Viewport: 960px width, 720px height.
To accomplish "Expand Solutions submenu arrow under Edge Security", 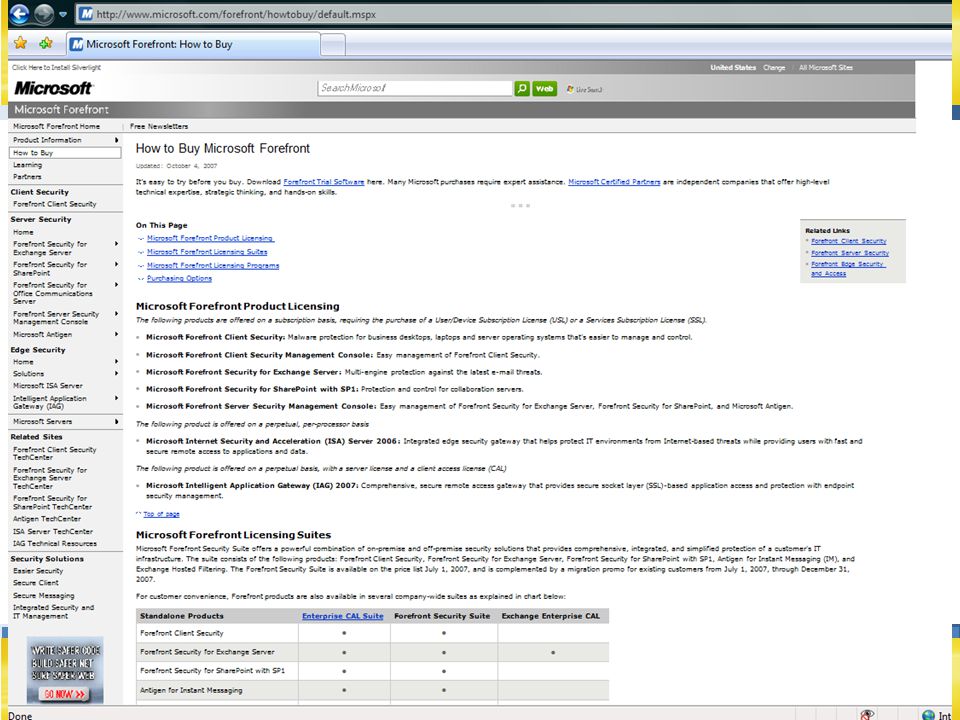I will click(116, 373).
